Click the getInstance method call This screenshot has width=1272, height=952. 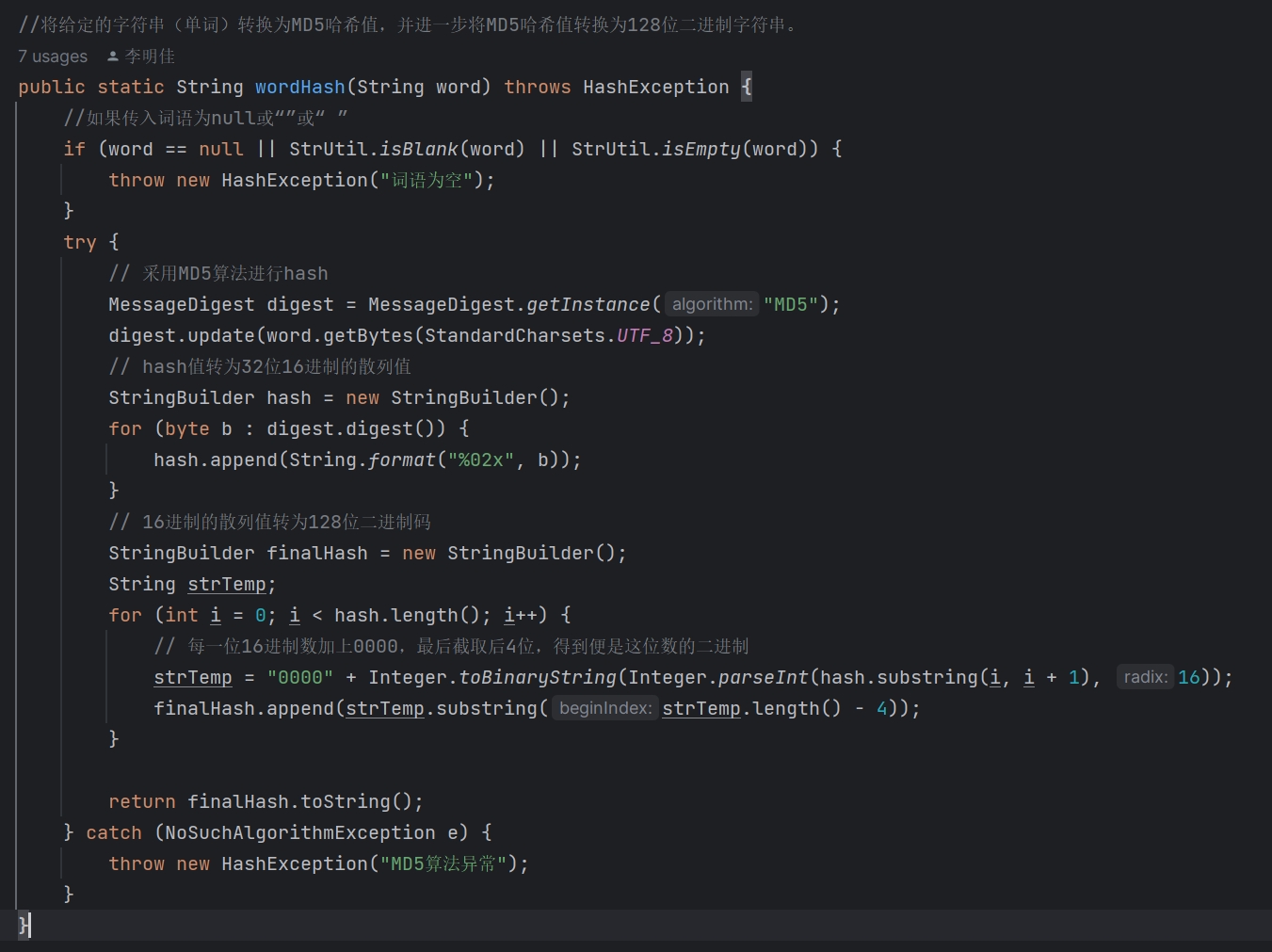click(x=588, y=304)
